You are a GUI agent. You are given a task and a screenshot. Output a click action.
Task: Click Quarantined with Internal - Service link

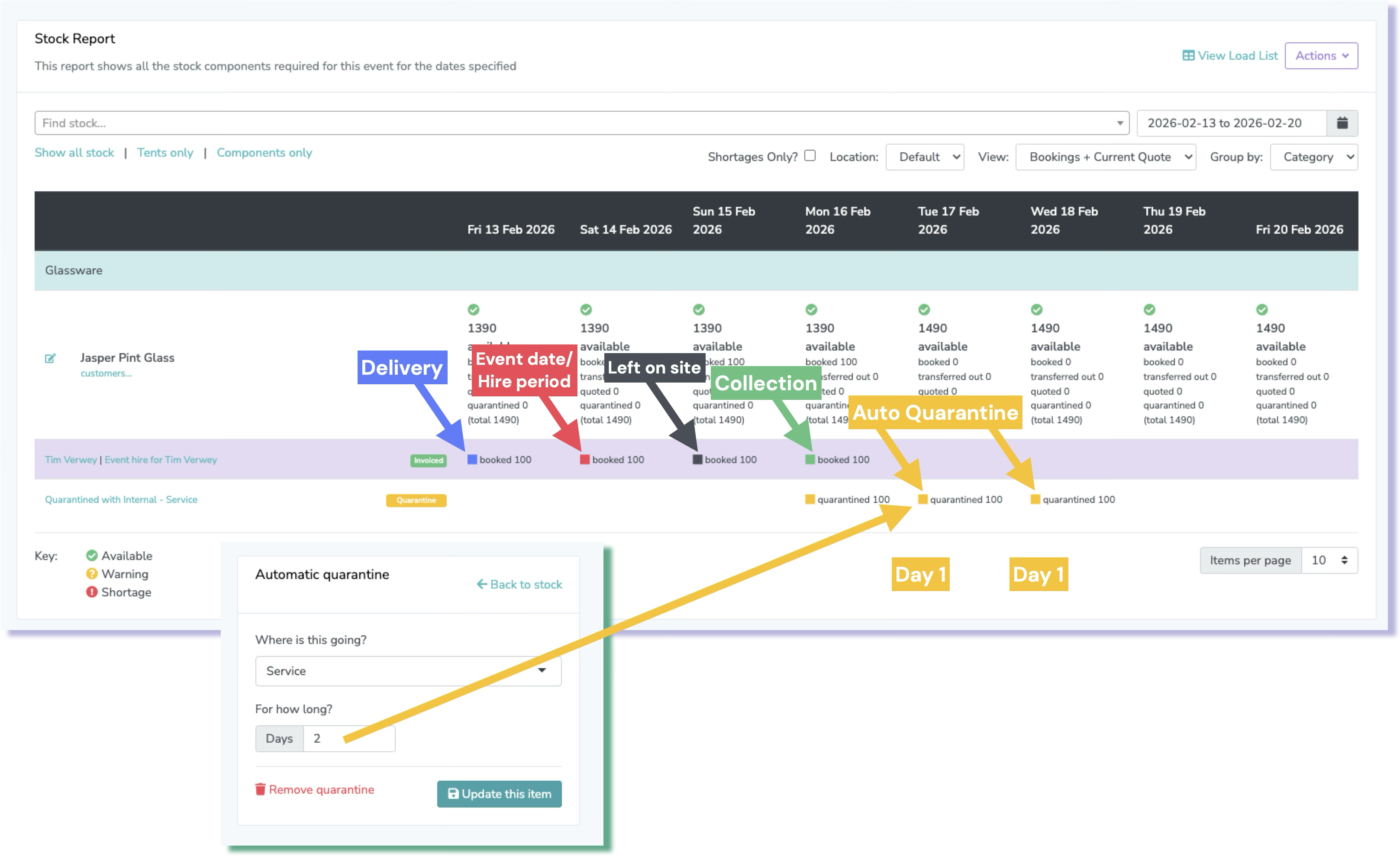pyautogui.click(x=121, y=499)
